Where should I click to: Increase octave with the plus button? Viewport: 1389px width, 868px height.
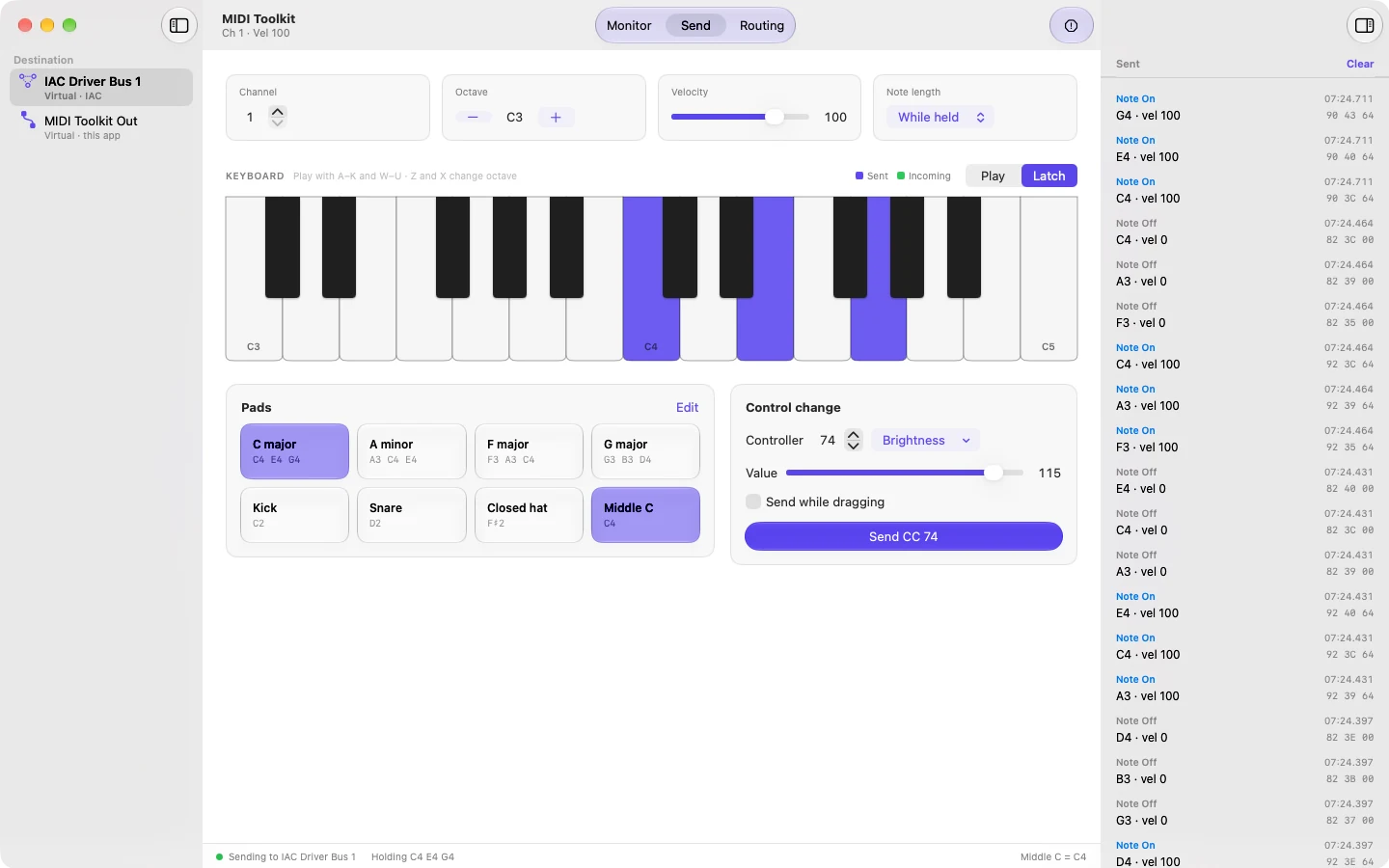(556, 117)
